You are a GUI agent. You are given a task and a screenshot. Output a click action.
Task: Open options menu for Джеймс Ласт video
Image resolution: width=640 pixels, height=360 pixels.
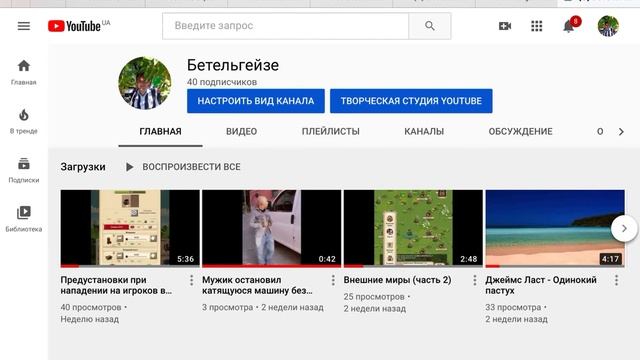click(x=616, y=280)
